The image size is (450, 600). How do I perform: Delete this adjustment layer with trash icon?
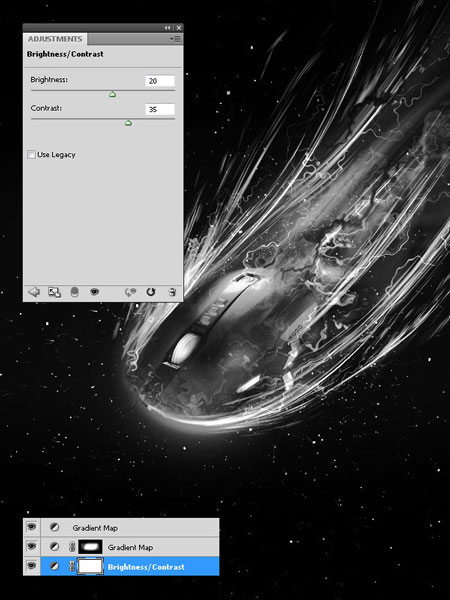[x=172, y=292]
